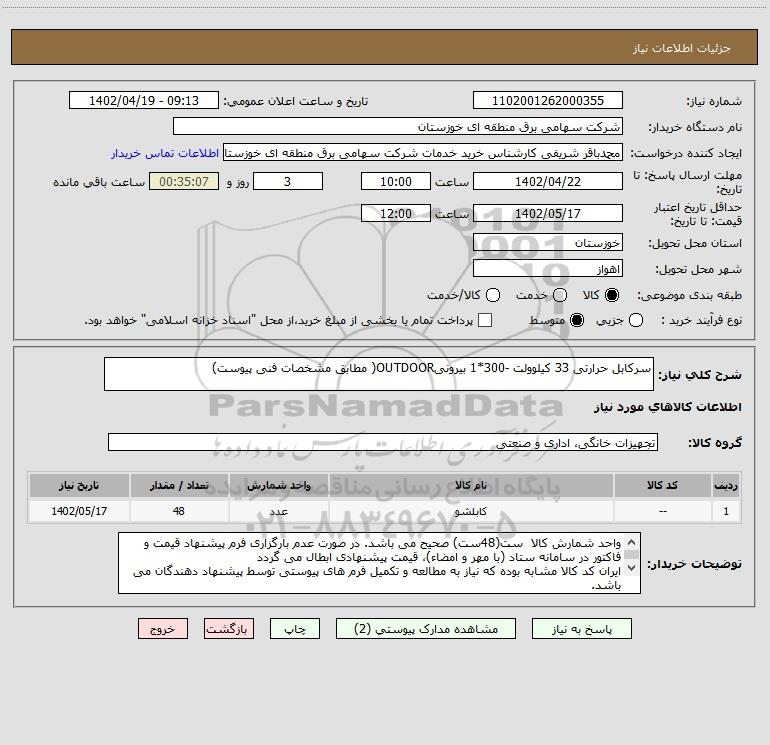Click the خروج exit button
The height and width of the screenshot is (745, 770).
(163, 629)
